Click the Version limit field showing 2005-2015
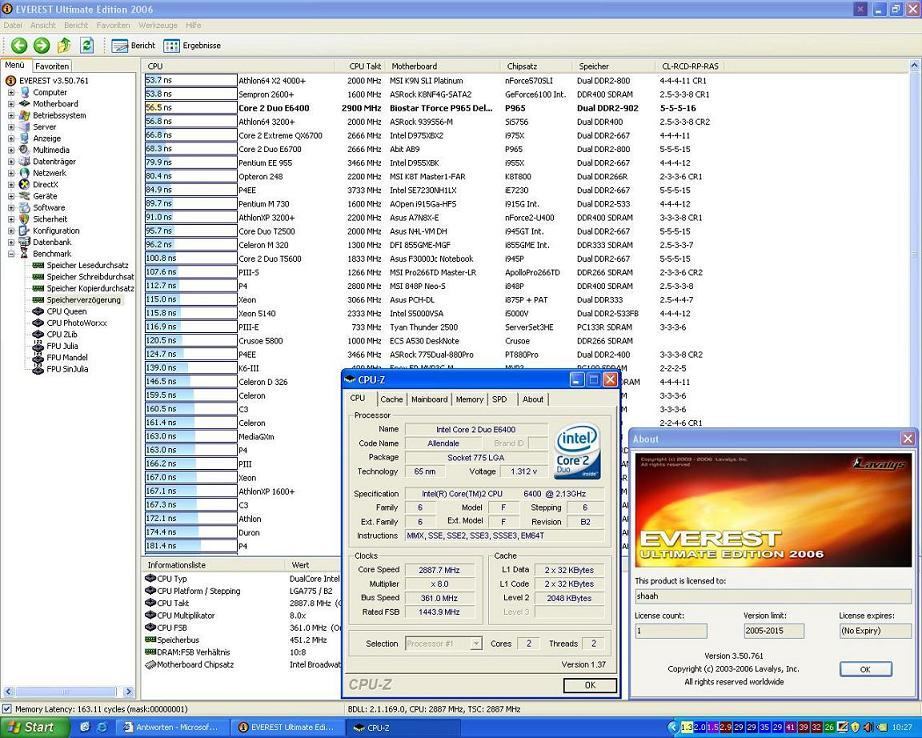This screenshot has width=922, height=738. [x=774, y=631]
